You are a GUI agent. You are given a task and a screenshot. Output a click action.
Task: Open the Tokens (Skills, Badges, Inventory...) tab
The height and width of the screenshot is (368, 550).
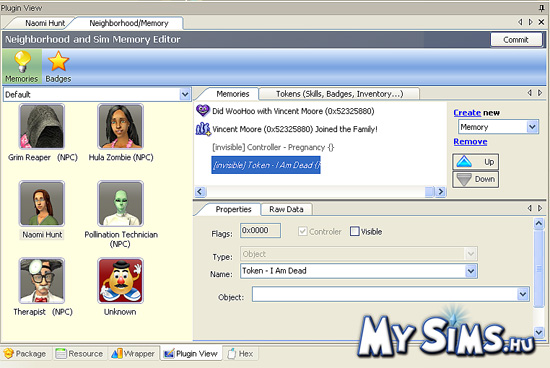(x=339, y=94)
